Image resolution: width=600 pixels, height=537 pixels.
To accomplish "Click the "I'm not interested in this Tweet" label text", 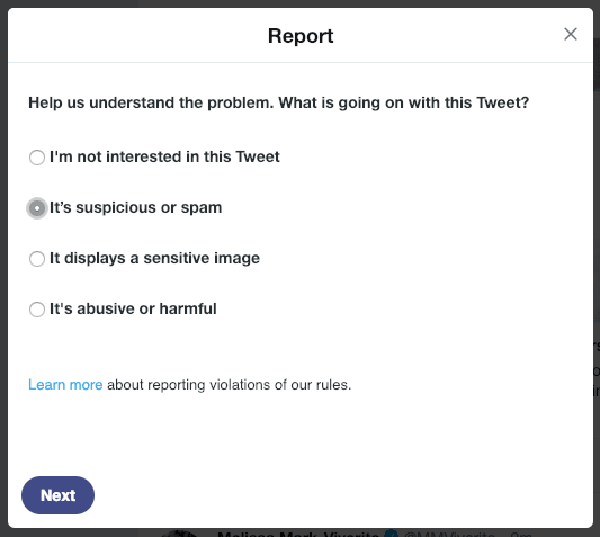I will (x=165, y=157).
